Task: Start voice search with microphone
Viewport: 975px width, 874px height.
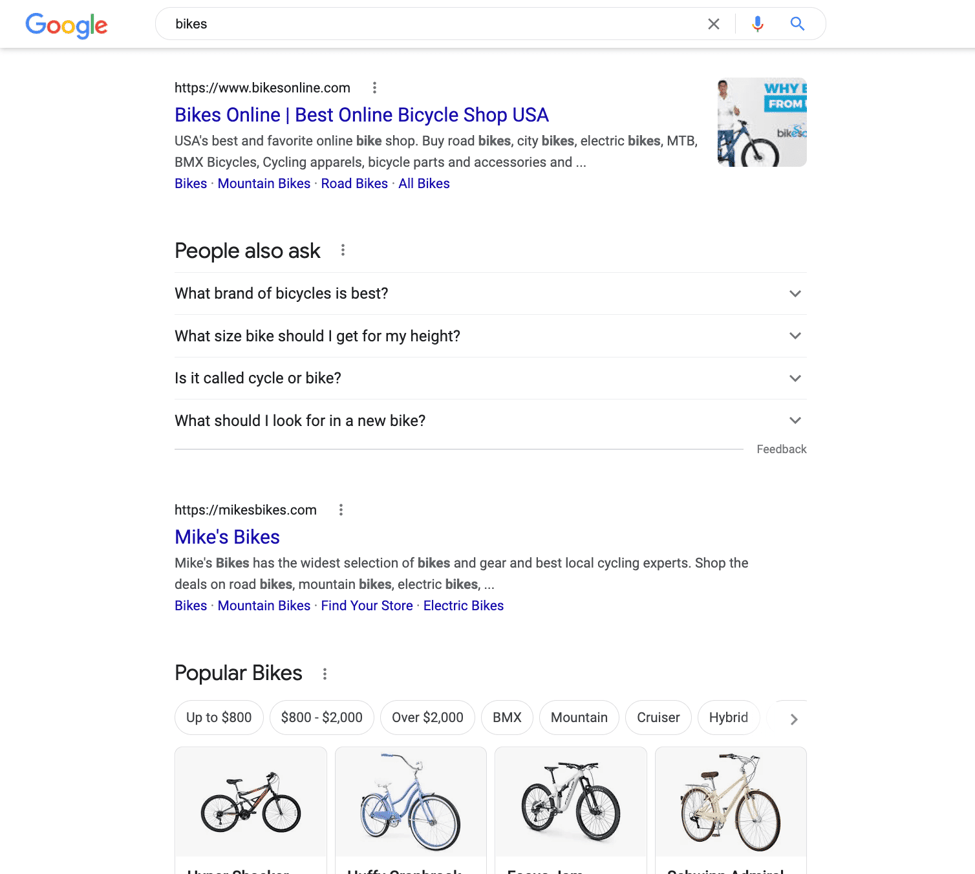Action: tap(757, 24)
